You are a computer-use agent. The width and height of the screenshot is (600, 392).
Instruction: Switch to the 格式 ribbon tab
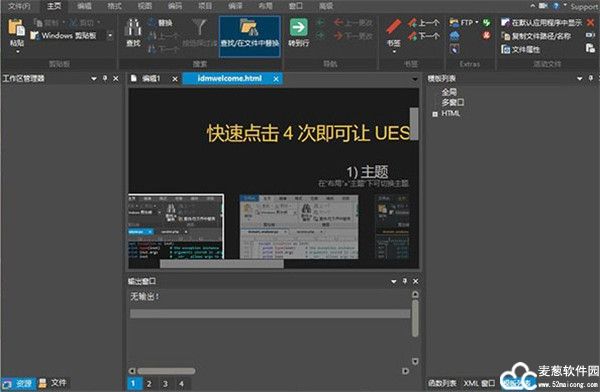click(x=114, y=6)
